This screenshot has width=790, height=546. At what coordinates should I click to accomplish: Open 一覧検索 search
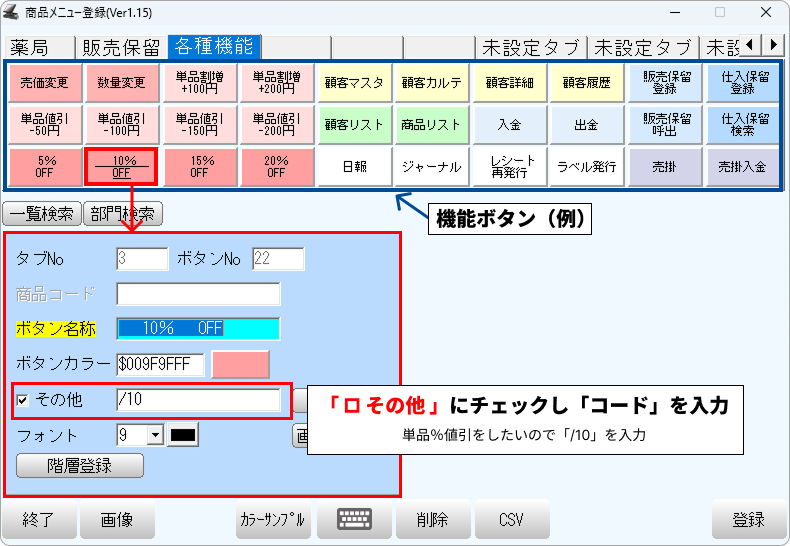click(40, 213)
